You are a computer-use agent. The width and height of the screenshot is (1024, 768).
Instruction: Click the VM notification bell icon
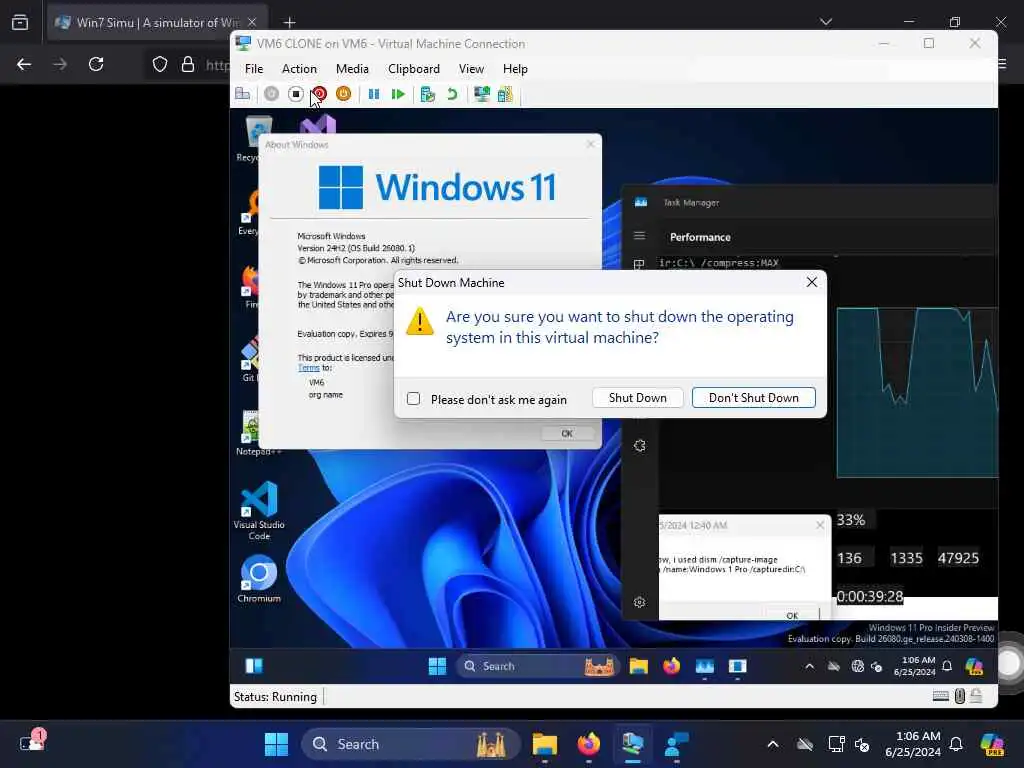(x=947, y=666)
